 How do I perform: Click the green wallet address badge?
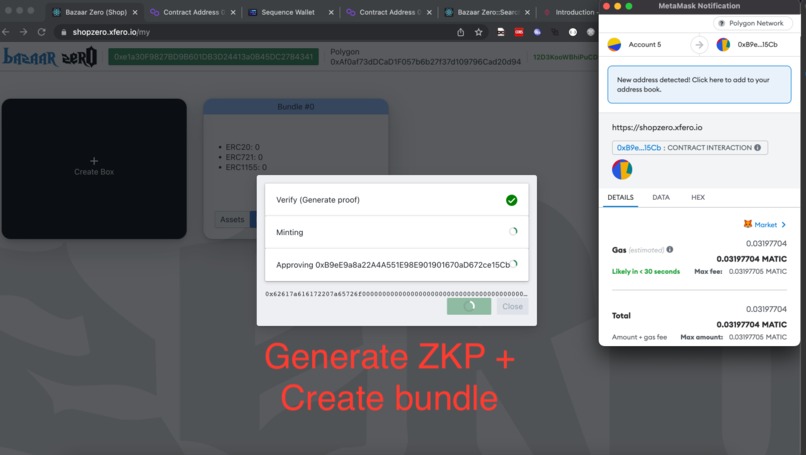(x=213, y=57)
